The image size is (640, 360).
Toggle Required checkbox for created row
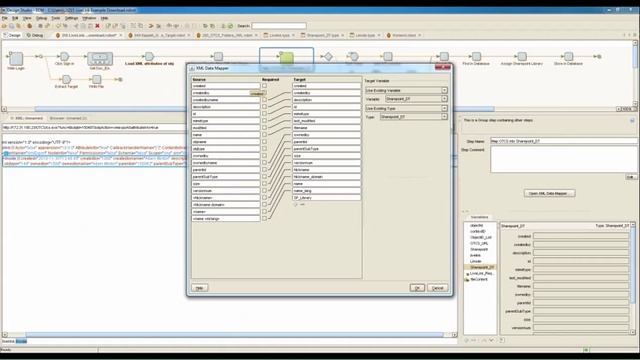[x=264, y=86]
